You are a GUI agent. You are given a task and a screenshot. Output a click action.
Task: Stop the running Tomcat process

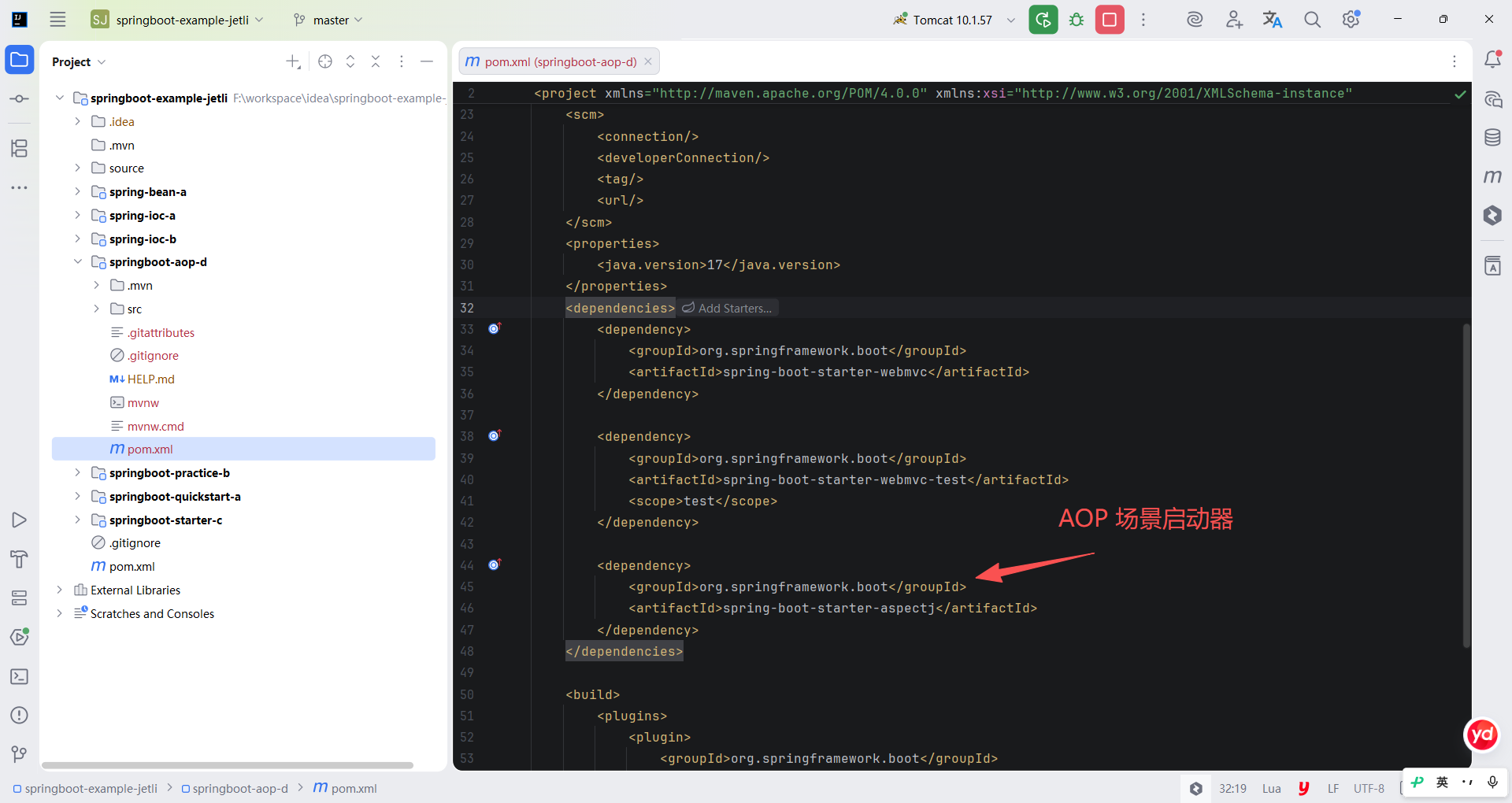tap(1110, 20)
